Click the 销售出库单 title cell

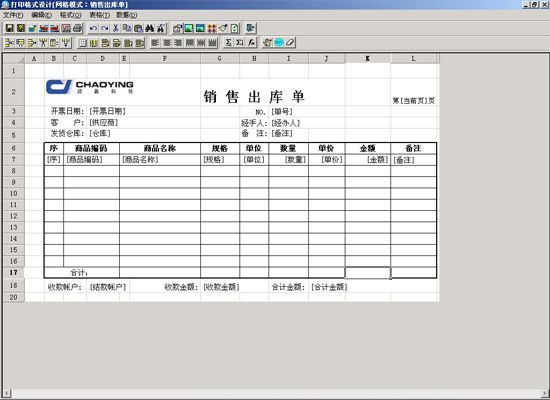pos(254,96)
